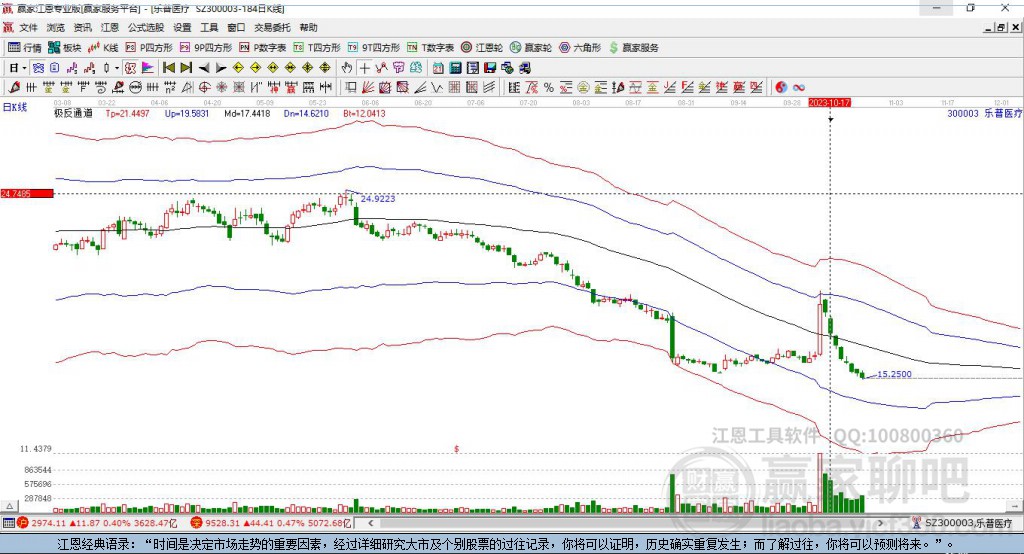Jump to the first bar icon

(168, 68)
